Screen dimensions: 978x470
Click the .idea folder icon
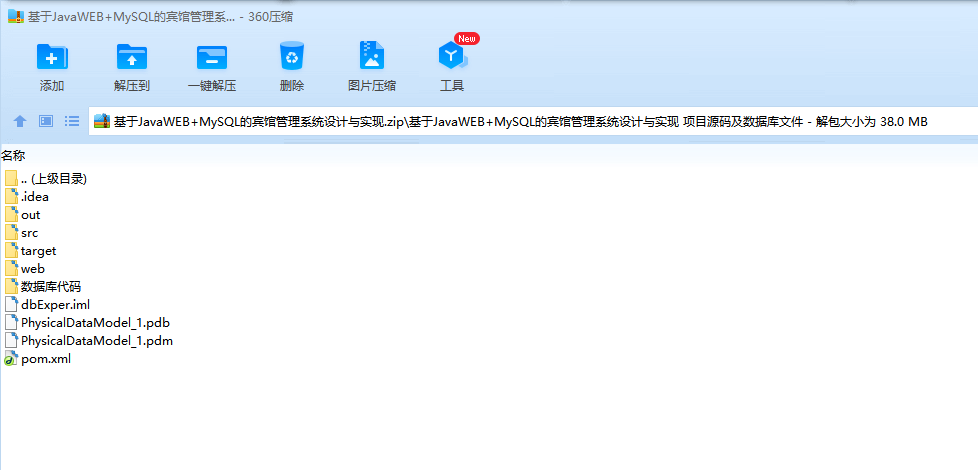[11, 197]
